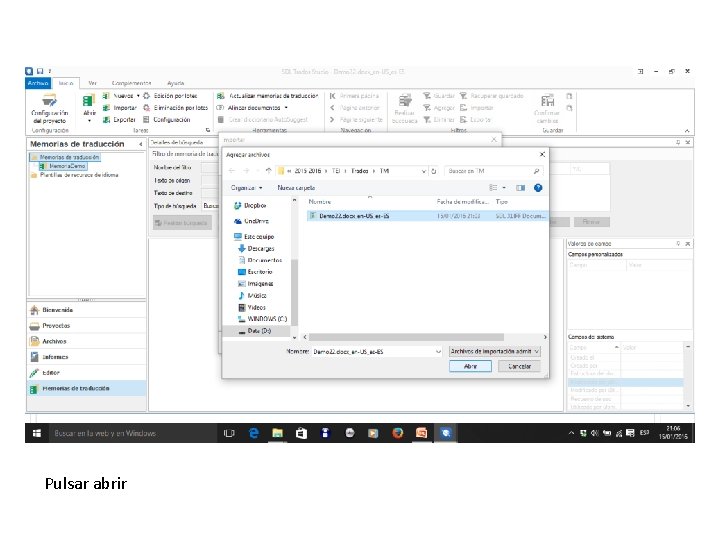Expand the filename history dropdown arrow

(x=438, y=351)
